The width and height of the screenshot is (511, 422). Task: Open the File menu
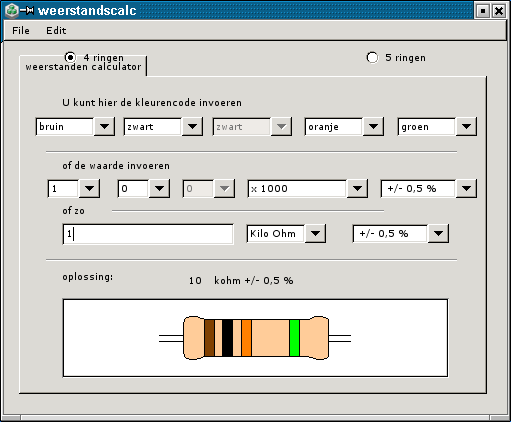click(21, 31)
